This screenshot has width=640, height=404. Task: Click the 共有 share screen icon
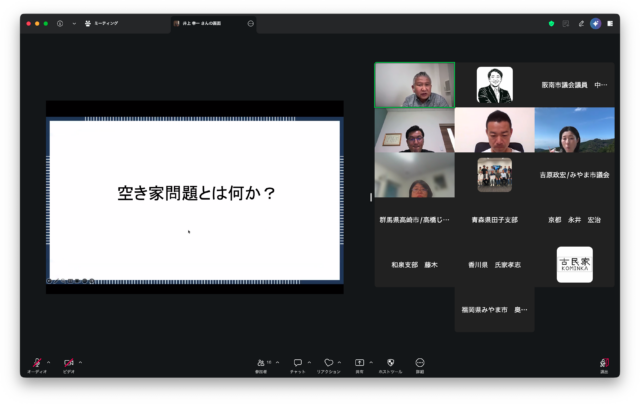click(x=359, y=363)
